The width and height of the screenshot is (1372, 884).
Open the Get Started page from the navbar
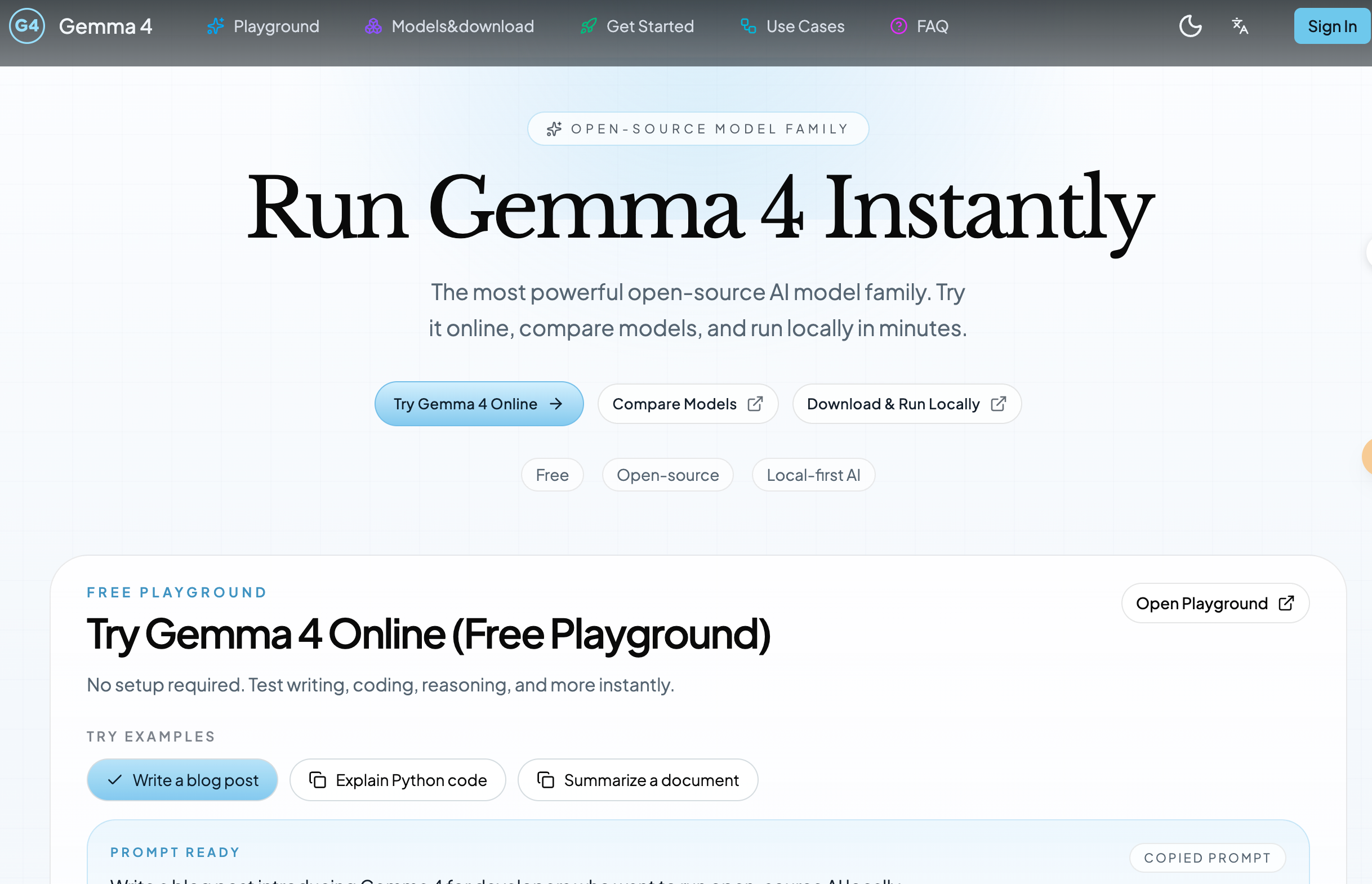point(651,26)
